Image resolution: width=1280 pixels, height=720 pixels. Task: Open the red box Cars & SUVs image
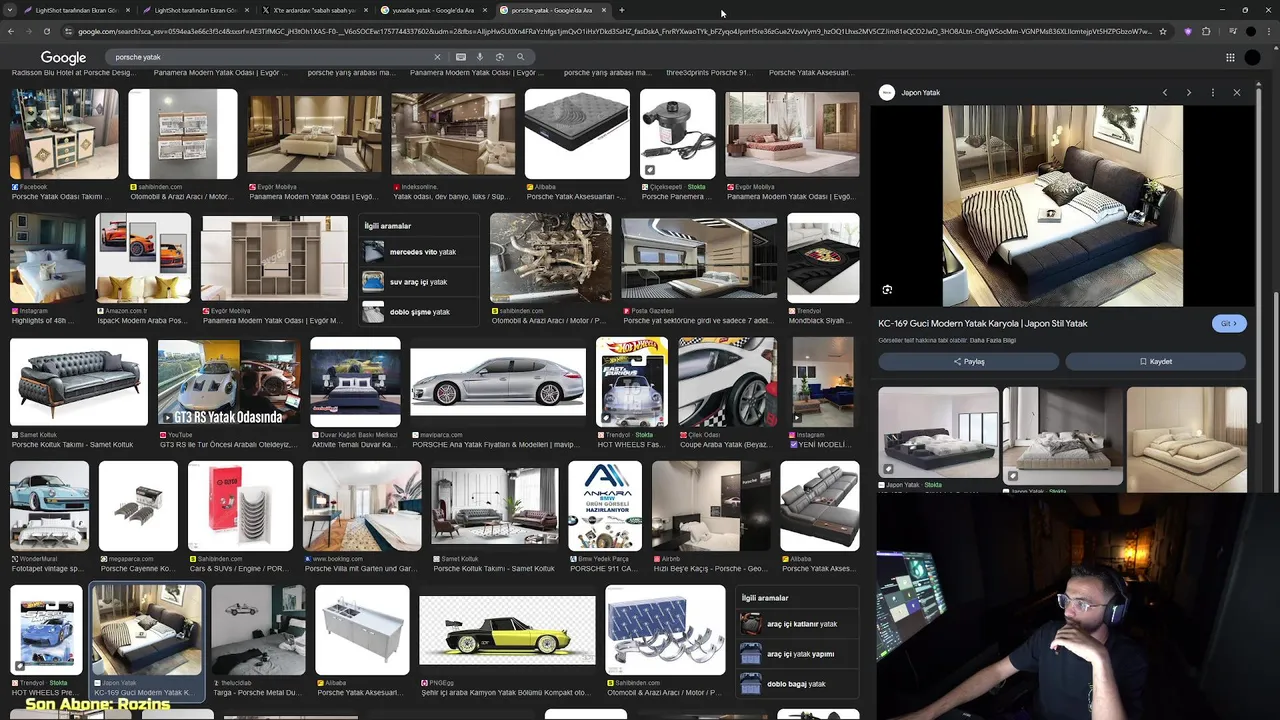240,506
